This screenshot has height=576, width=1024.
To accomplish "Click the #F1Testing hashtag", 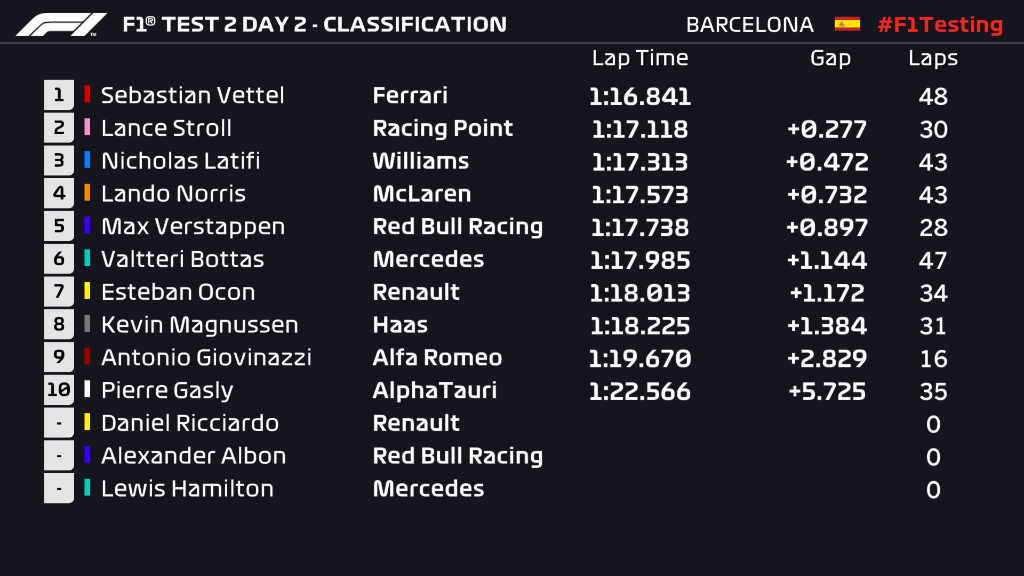I will pyautogui.click(x=939, y=25).
